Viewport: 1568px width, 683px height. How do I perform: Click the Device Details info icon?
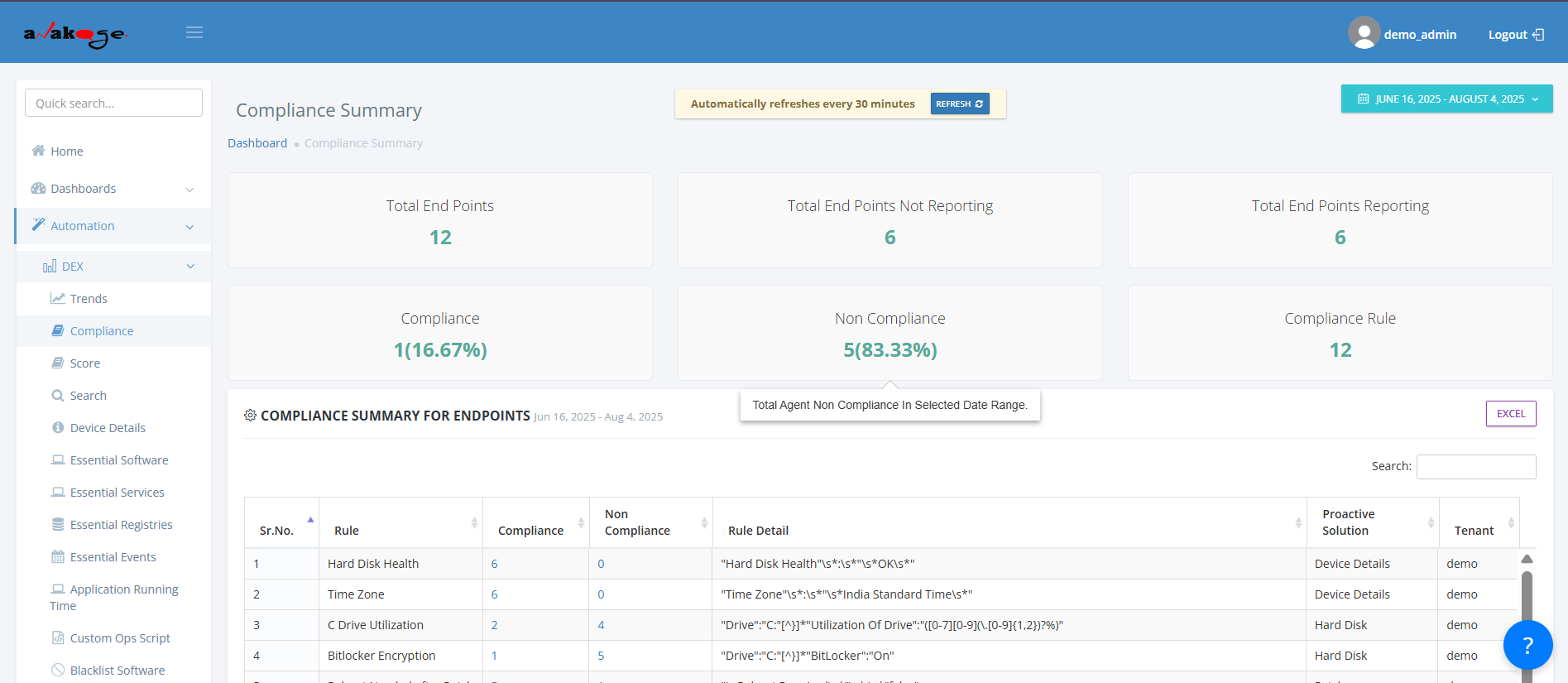58,427
